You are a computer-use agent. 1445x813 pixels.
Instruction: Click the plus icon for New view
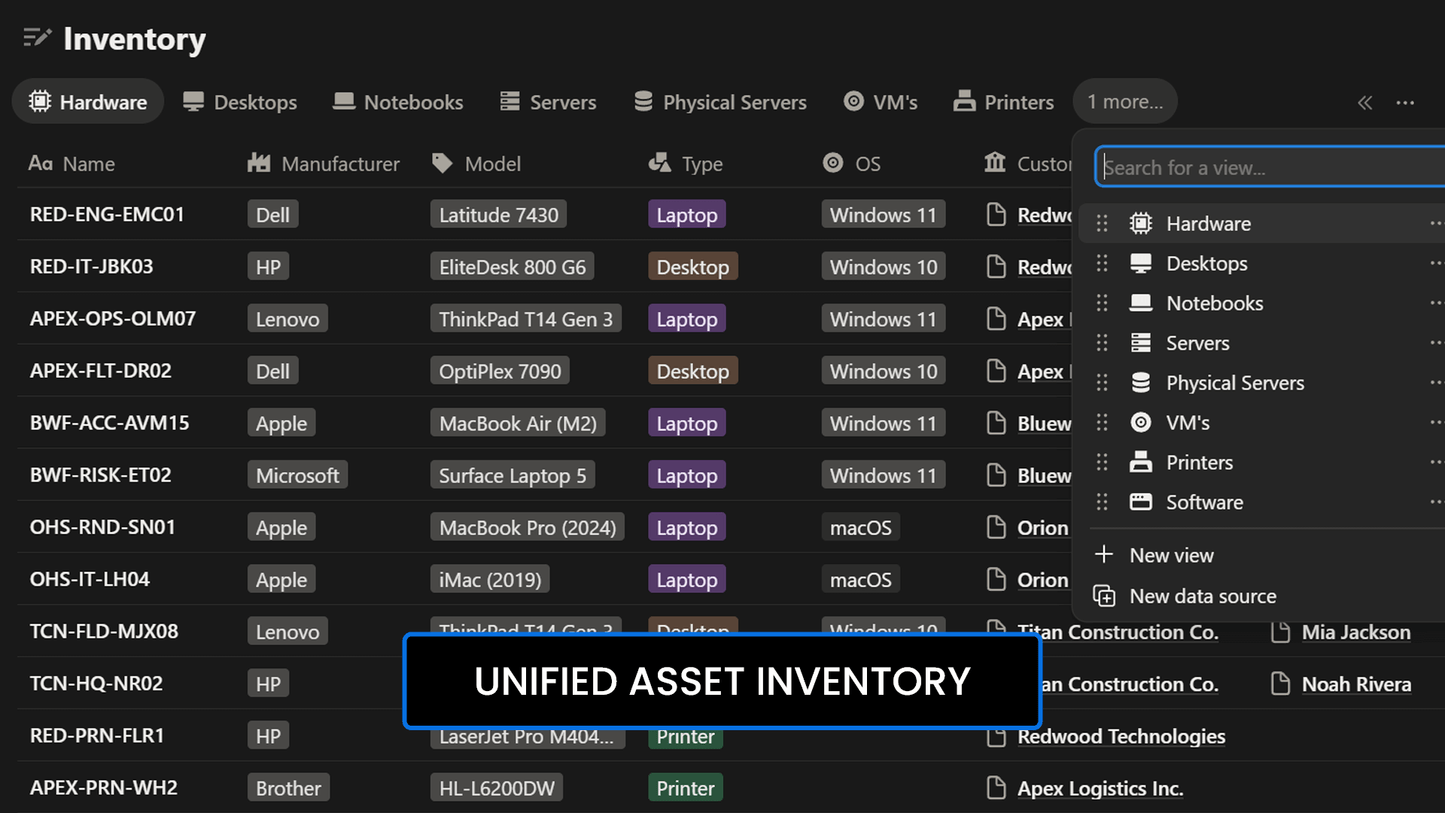[1104, 555]
